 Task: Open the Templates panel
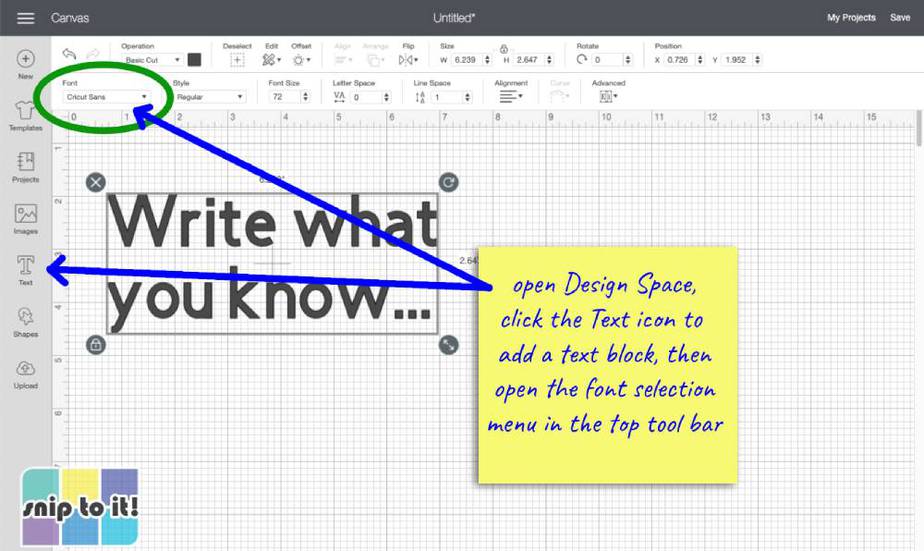tap(25, 110)
